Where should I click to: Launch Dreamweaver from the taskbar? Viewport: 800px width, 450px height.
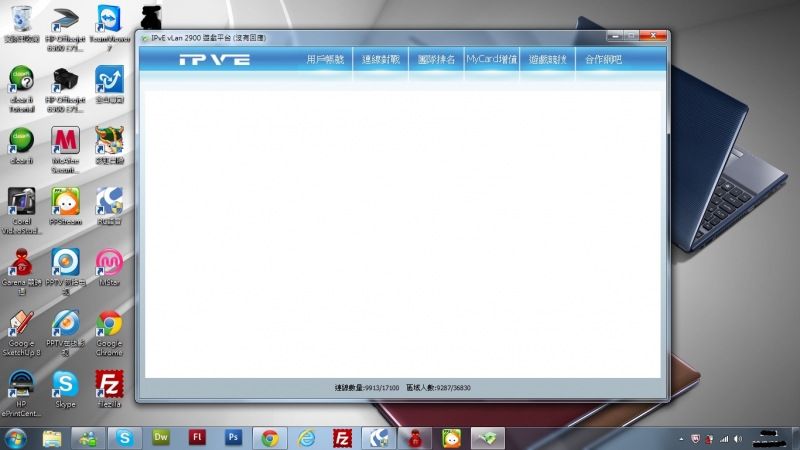point(161,437)
